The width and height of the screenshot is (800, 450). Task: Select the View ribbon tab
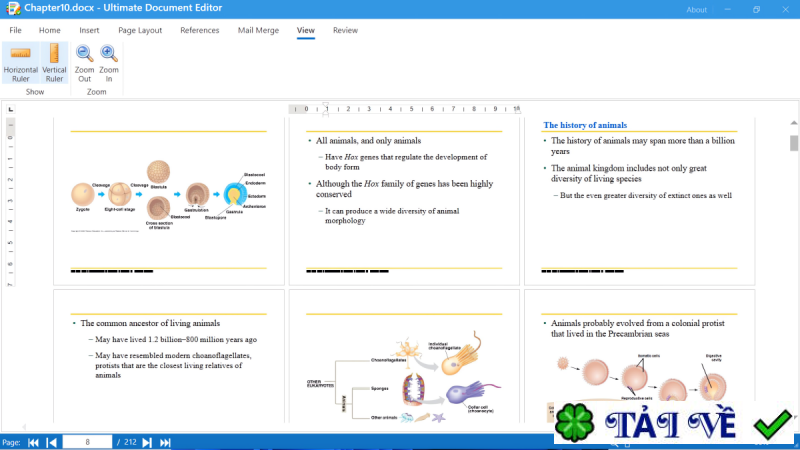(x=306, y=30)
